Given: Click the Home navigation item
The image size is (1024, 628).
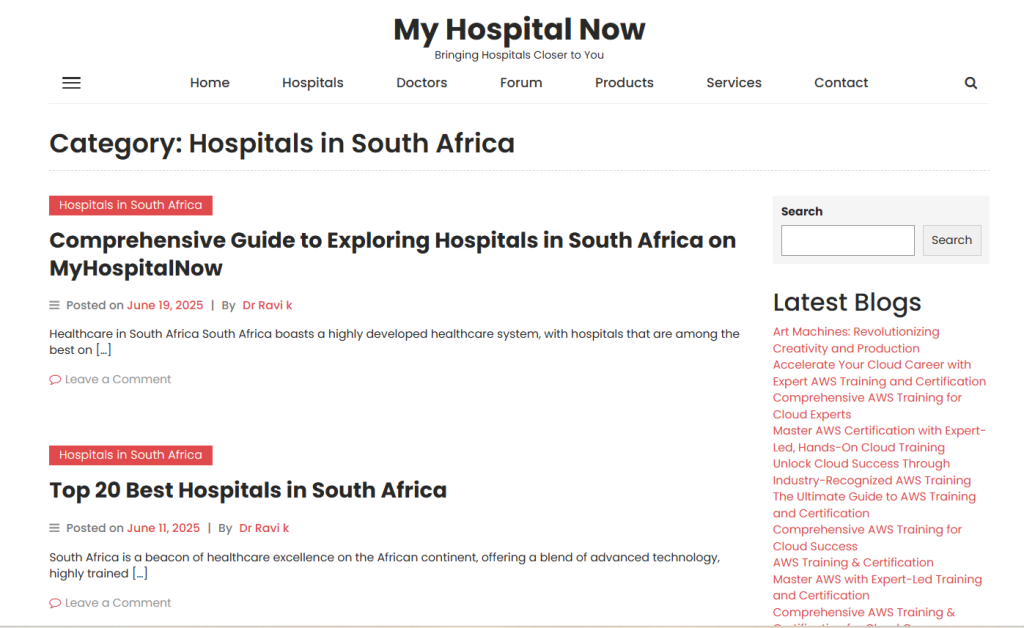Looking at the screenshot, I should [x=210, y=83].
